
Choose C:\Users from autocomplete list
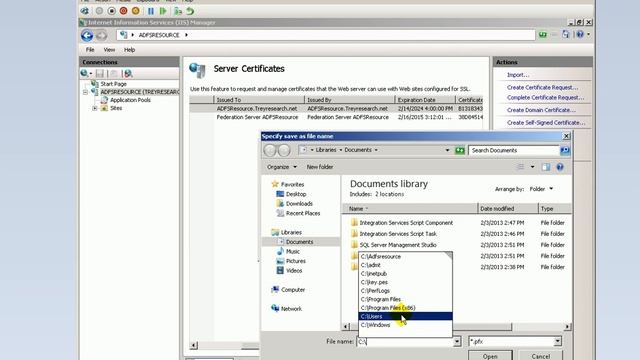tap(405, 316)
